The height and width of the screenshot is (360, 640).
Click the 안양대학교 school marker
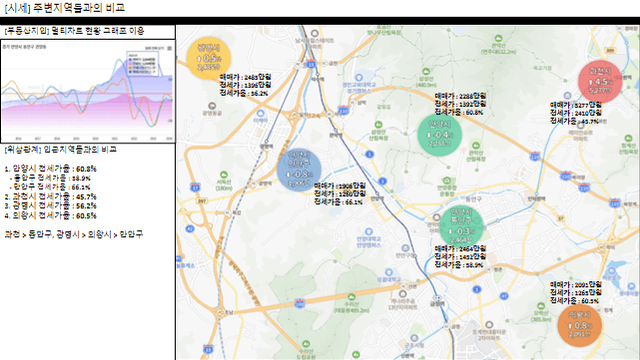pos(369,232)
